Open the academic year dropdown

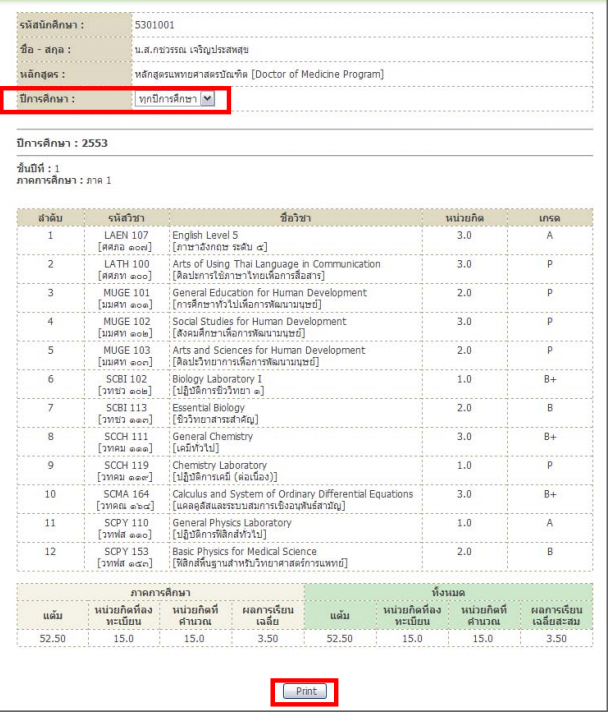(x=174, y=99)
